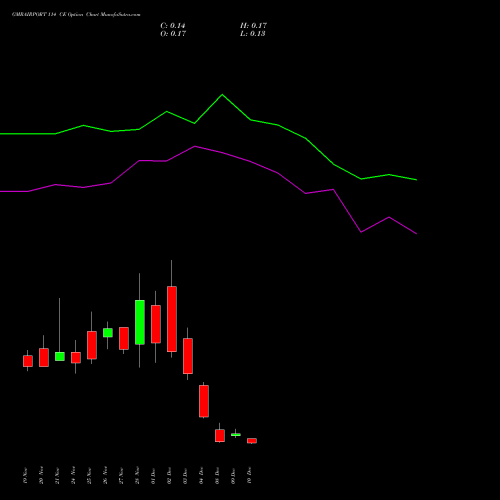
Task: Click the "27 Nov" date label
Action: (121, 476)
